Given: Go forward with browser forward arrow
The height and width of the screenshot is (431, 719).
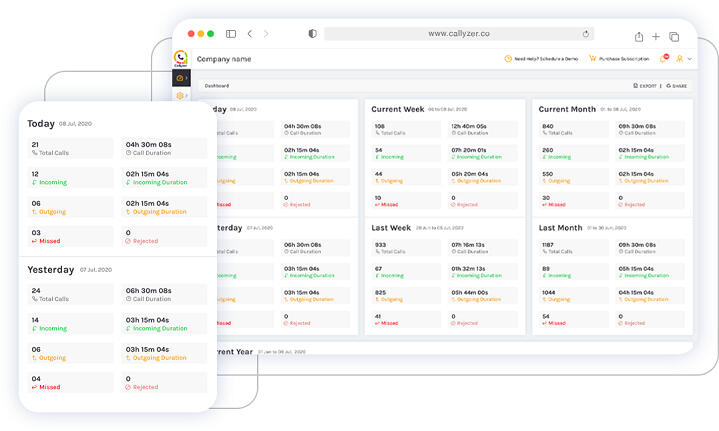Looking at the screenshot, I should 266,34.
